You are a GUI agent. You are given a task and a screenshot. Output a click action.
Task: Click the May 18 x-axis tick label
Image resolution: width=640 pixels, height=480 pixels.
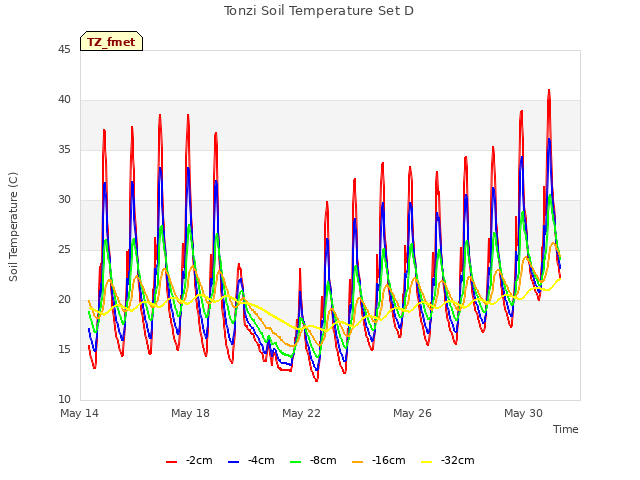(190, 413)
